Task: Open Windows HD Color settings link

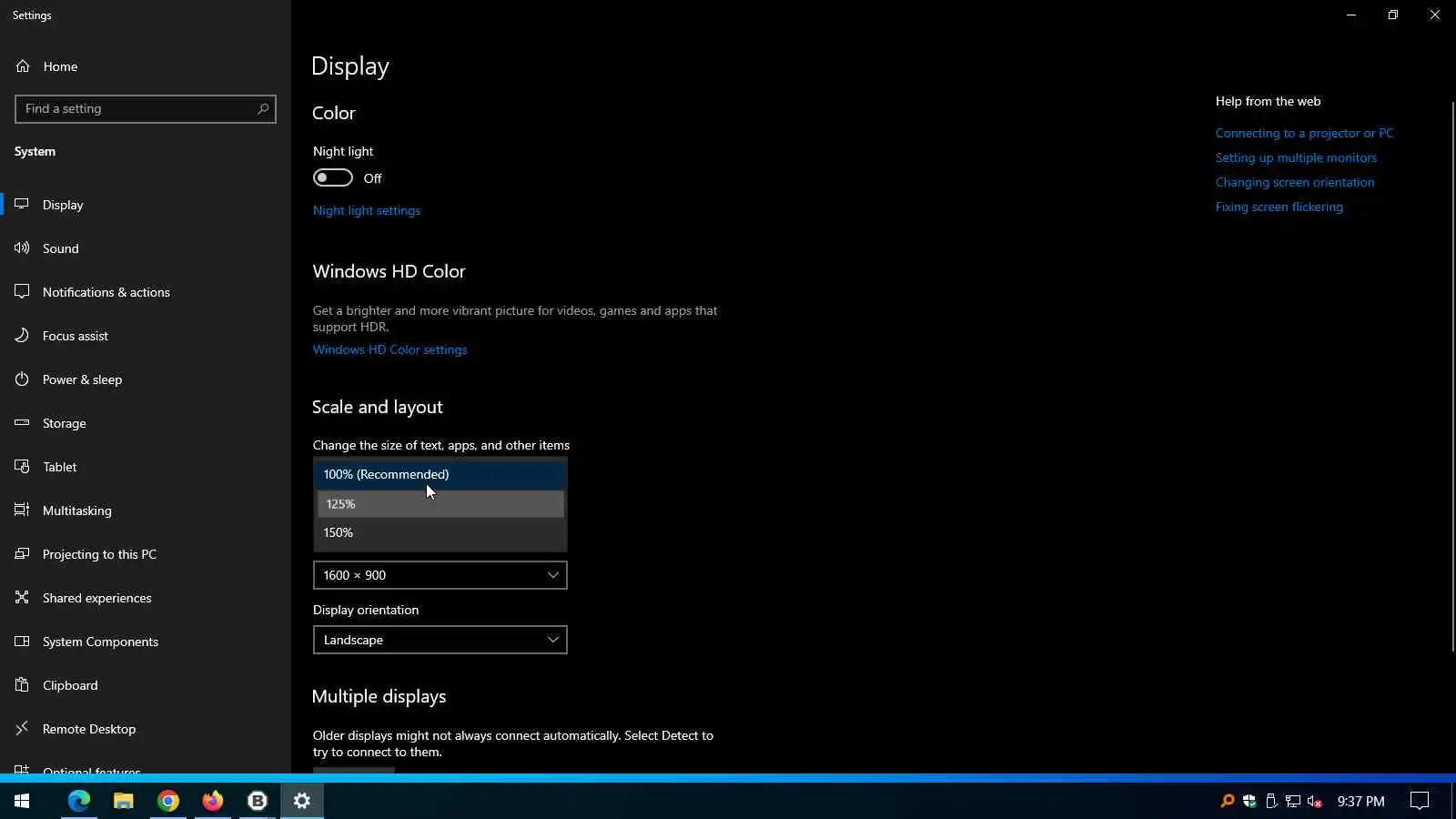Action: [x=390, y=349]
